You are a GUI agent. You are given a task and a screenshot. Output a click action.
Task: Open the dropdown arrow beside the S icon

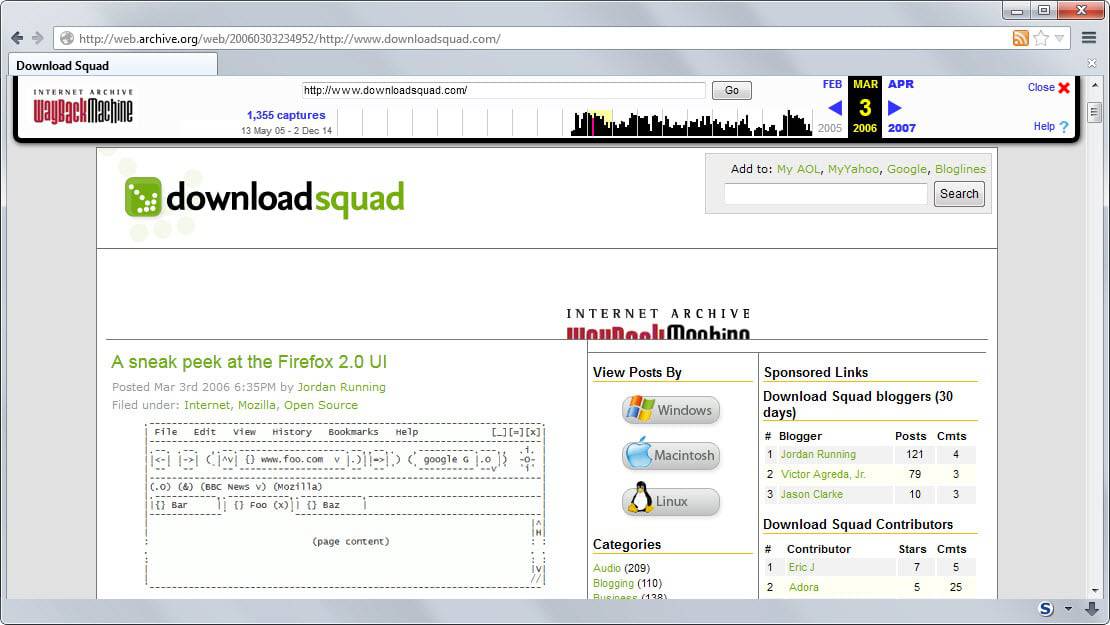pyautogui.click(x=1068, y=609)
